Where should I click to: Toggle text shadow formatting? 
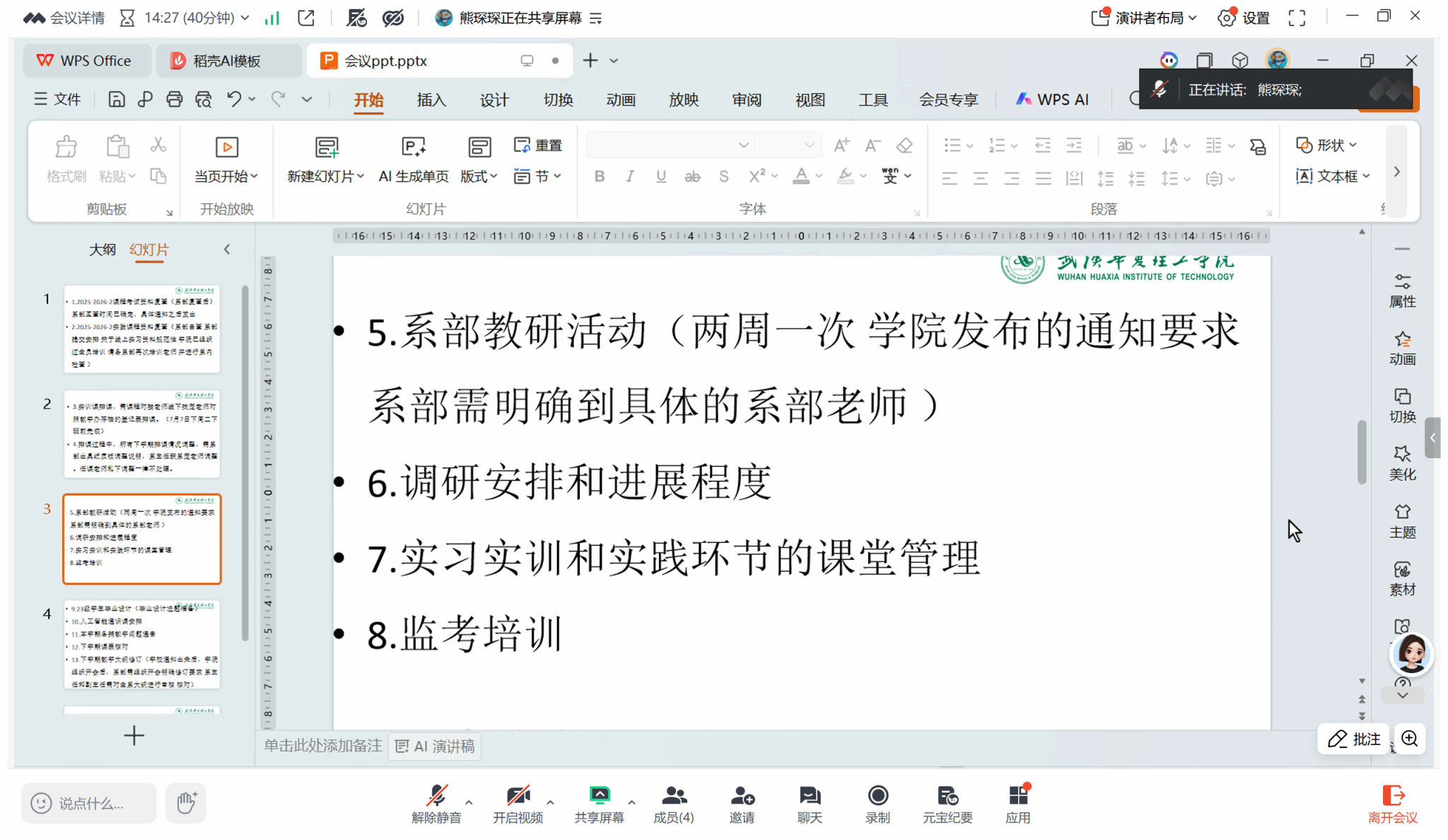pos(723,177)
